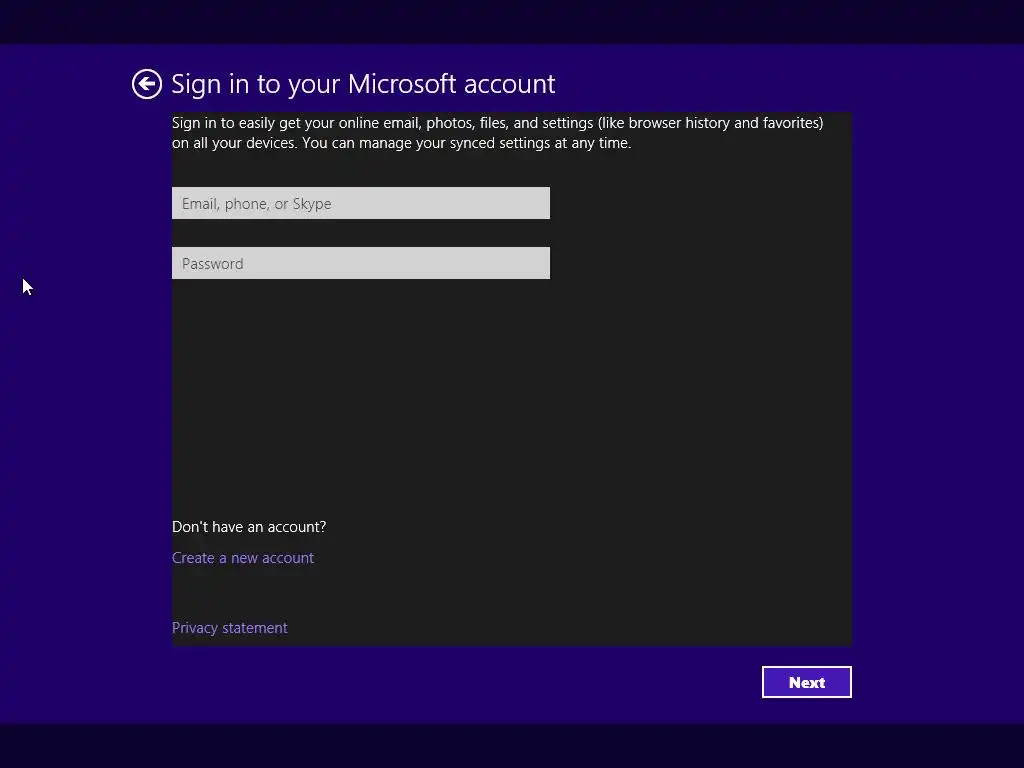Click the "Don't have an account?" text
The image size is (1024, 768).
pos(249,526)
